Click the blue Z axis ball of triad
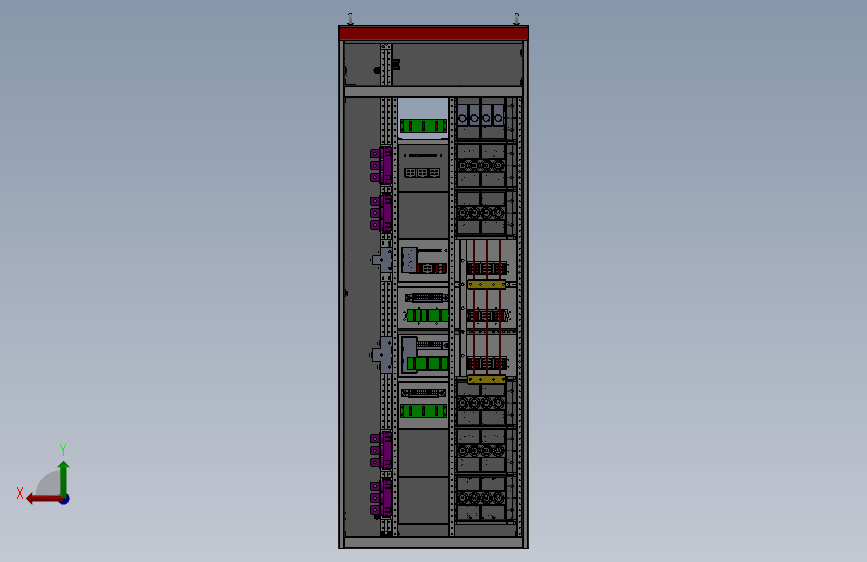The image size is (867, 562). coord(65,499)
